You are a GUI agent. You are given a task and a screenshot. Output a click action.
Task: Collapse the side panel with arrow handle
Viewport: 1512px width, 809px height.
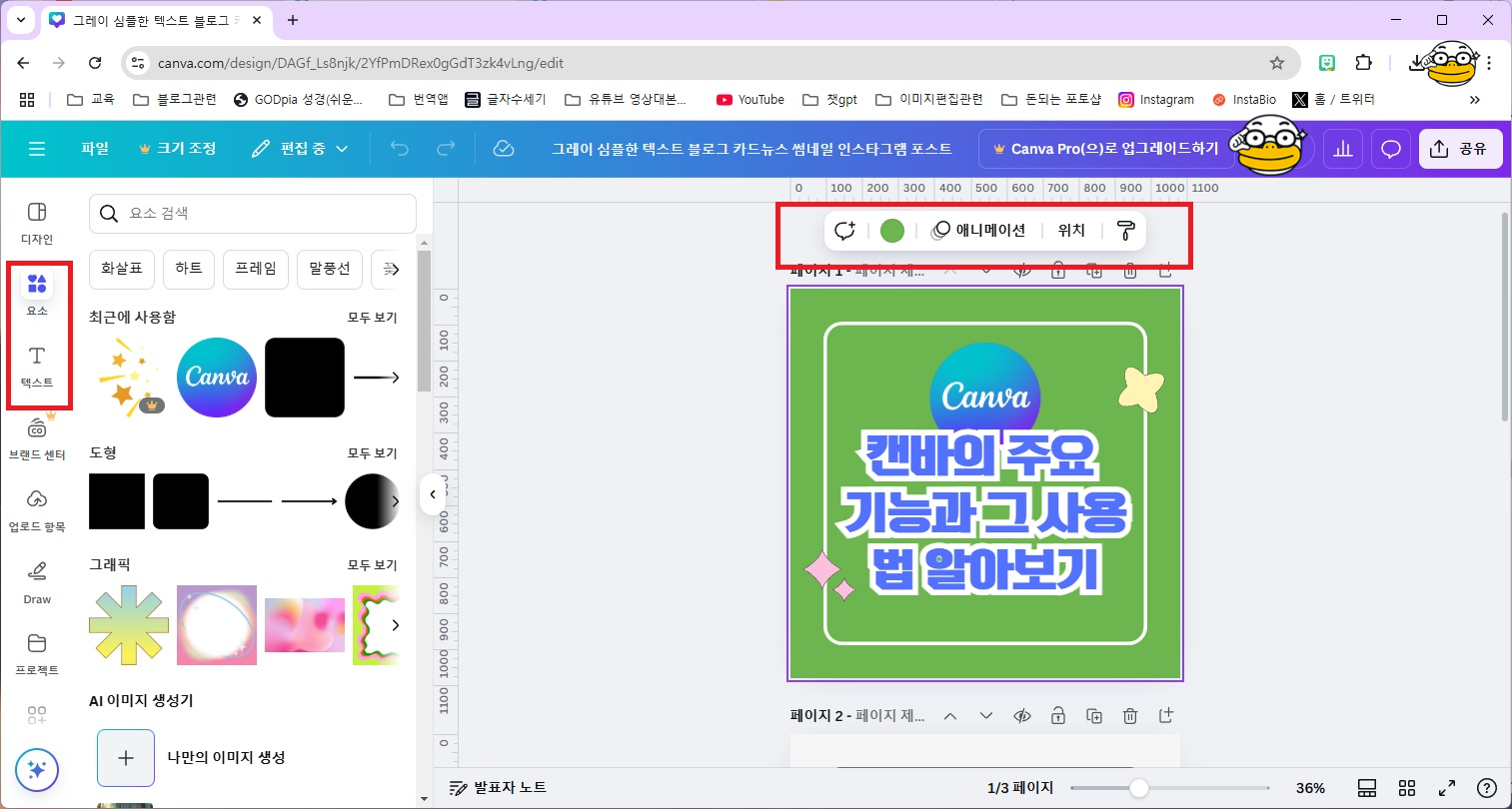pos(433,493)
